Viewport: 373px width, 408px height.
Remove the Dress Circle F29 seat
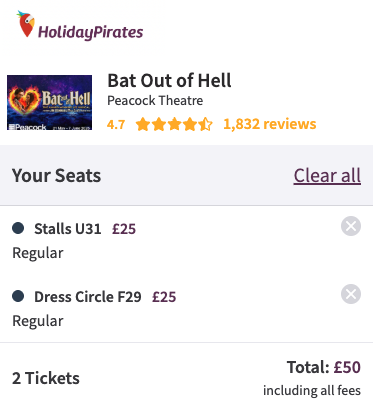(x=351, y=294)
